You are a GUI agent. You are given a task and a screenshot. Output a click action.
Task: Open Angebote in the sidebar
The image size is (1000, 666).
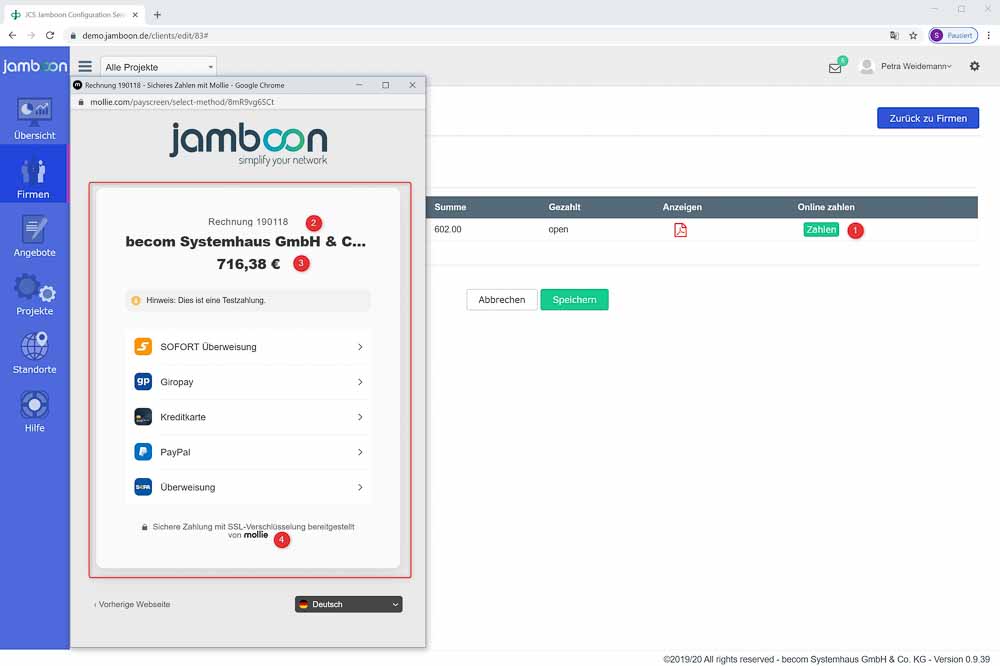34,236
